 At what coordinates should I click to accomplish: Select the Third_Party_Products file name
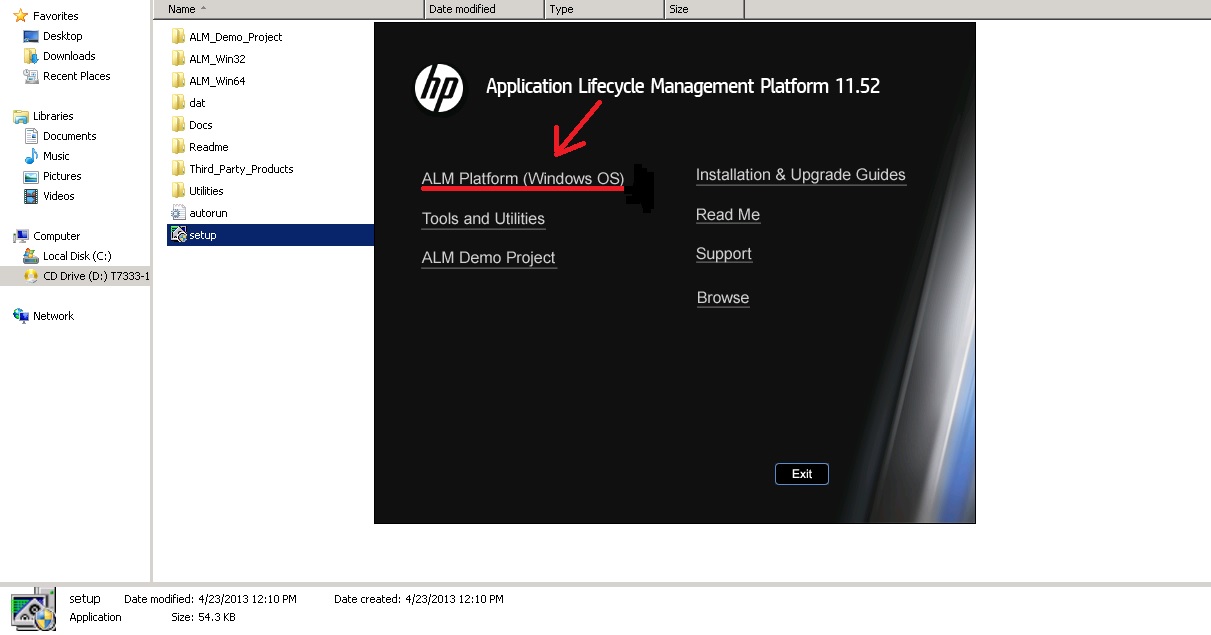coord(241,169)
